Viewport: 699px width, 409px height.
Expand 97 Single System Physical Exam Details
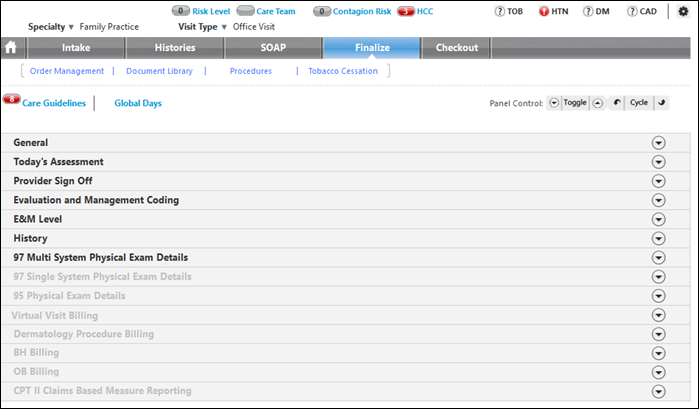(658, 277)
